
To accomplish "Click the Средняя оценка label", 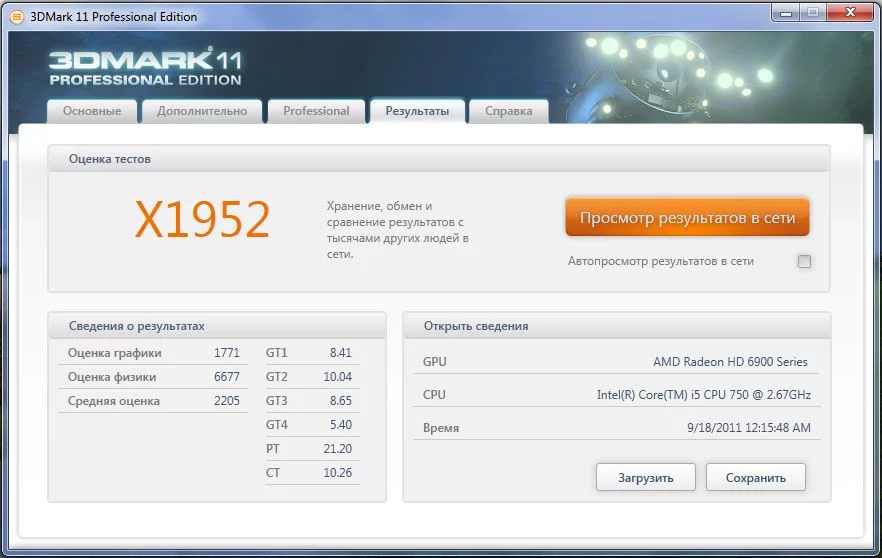I will (x=114, y=401).
